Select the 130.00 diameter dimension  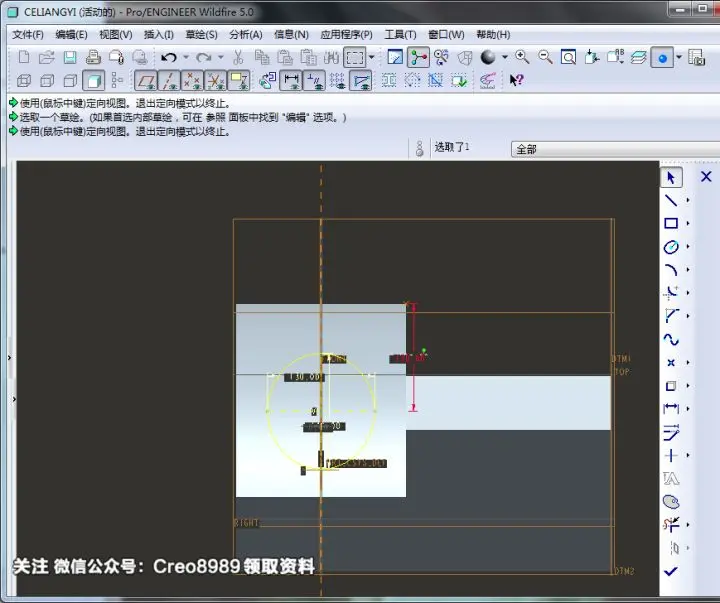click(304, 377)
